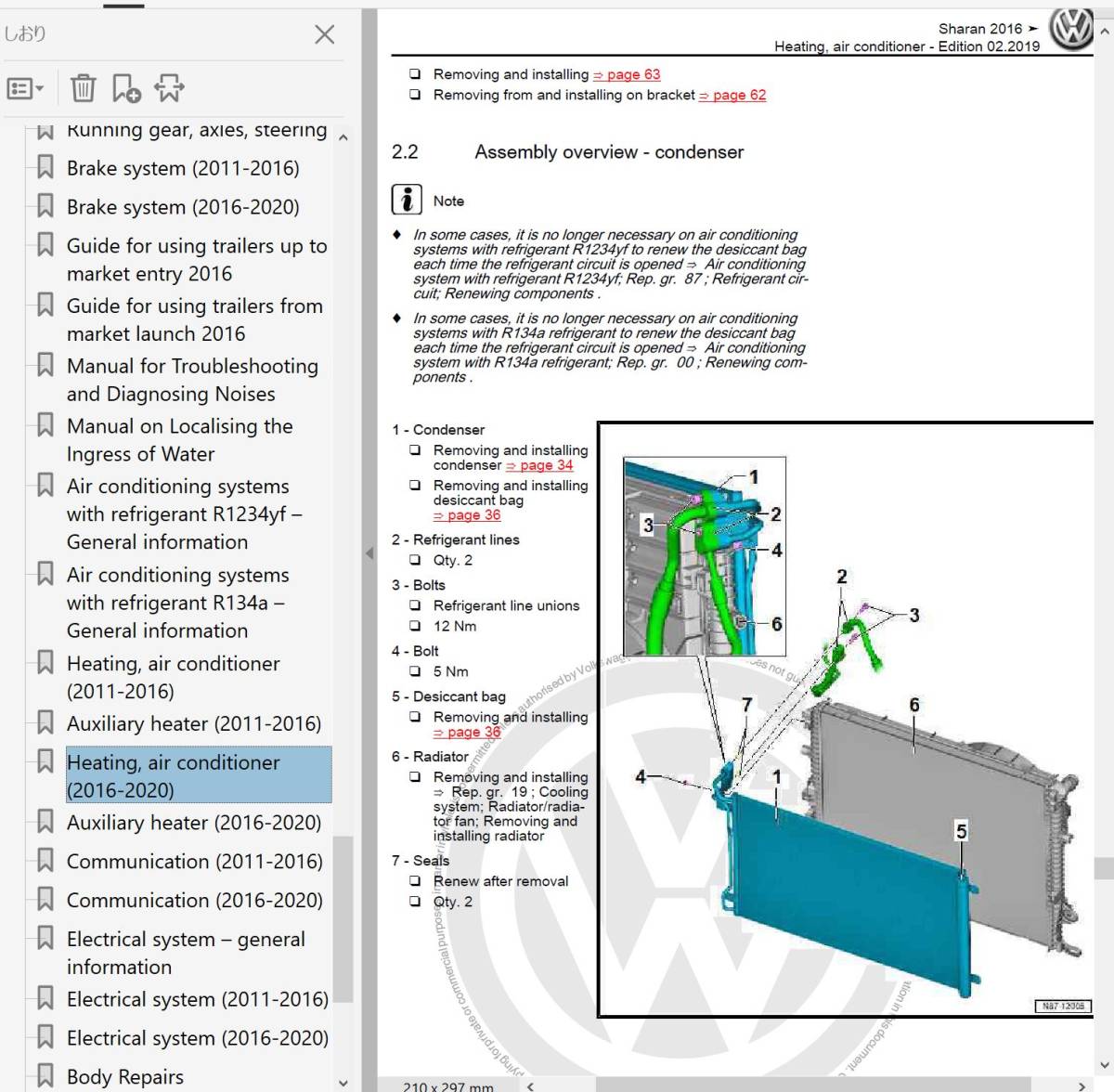Click document horizontal scroll right arrow
Screen dimensions: 1114x1092
click(x=1082, y=1085)
